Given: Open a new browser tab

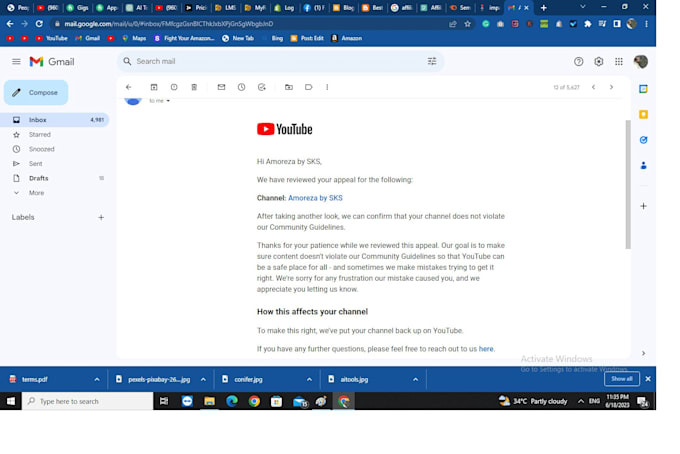Looking at the screenshot, I should coord(543,7).
